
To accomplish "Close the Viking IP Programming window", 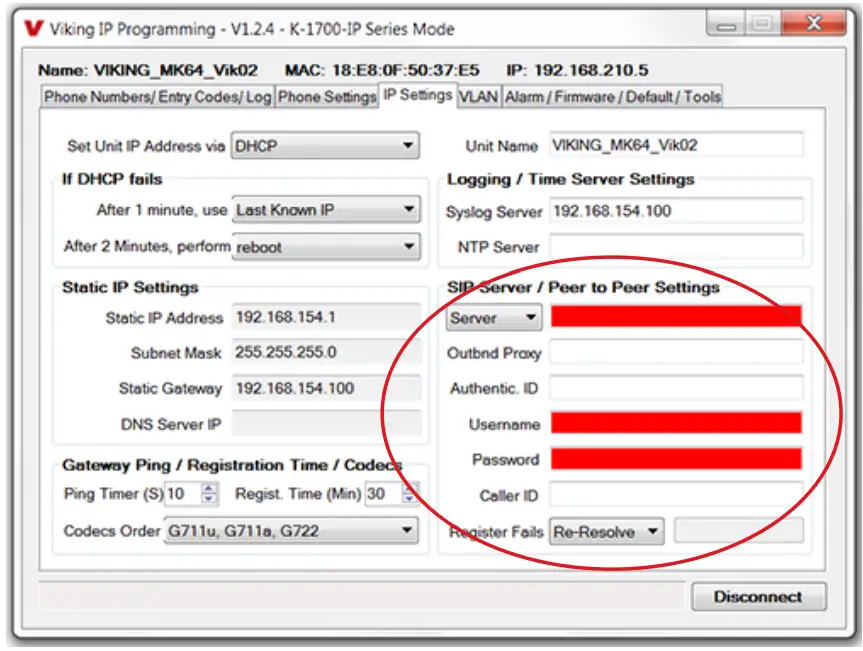I will [x=813, y=23].
